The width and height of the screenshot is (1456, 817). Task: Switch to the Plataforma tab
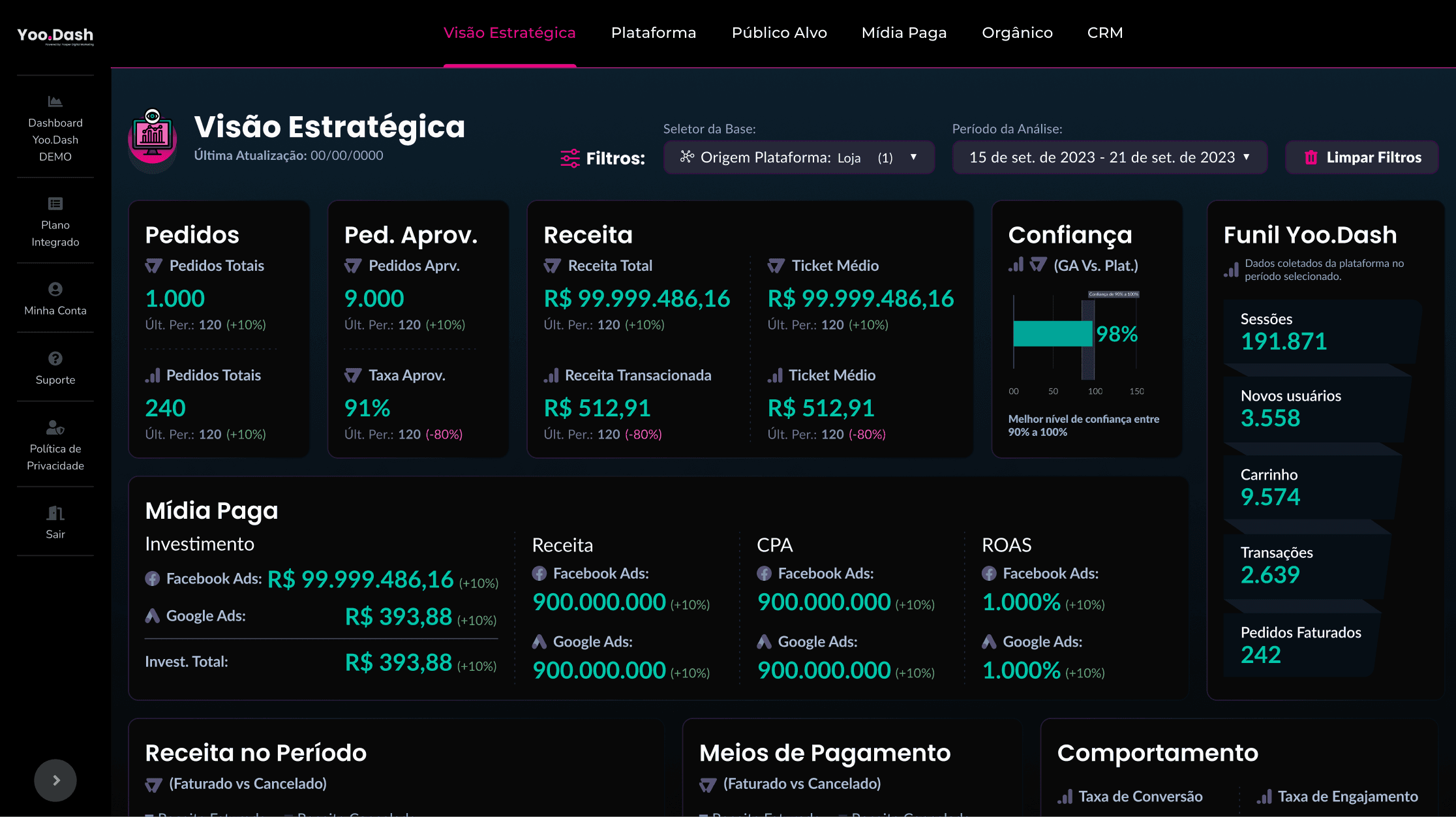tap(654, 33)
